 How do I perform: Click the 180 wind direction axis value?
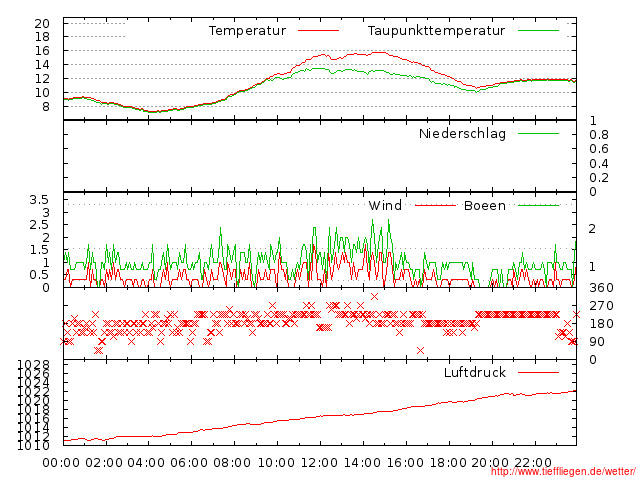tap(601, 324)
